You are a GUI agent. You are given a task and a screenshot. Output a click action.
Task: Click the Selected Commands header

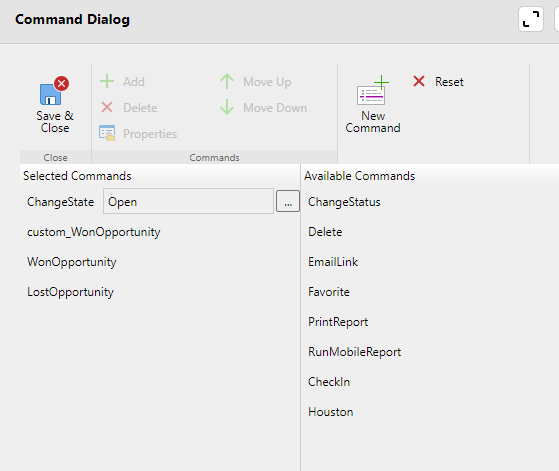(77, 176)
